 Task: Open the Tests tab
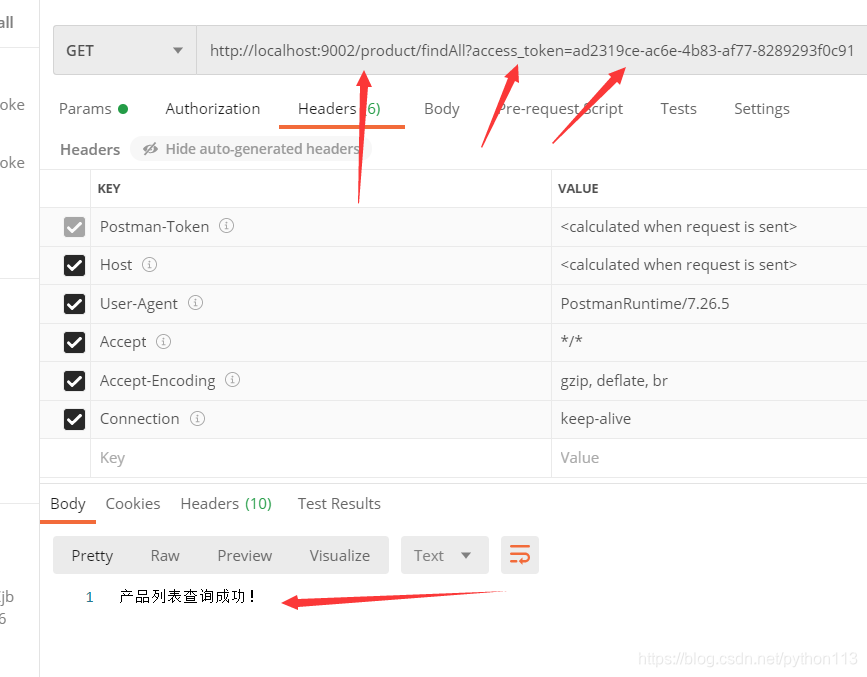[x=678, y=108]
